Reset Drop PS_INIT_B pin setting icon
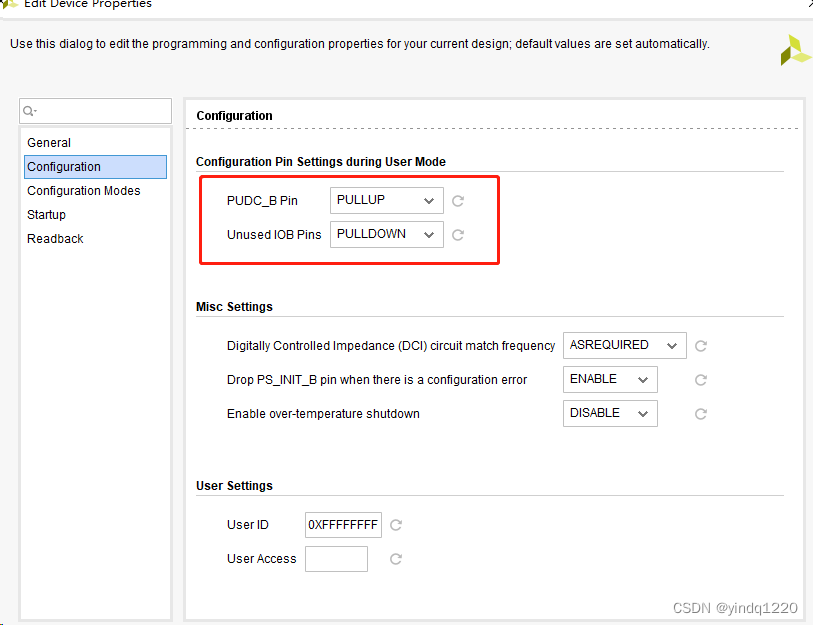Viewport: 813px width, 625px height. [701, 380]
